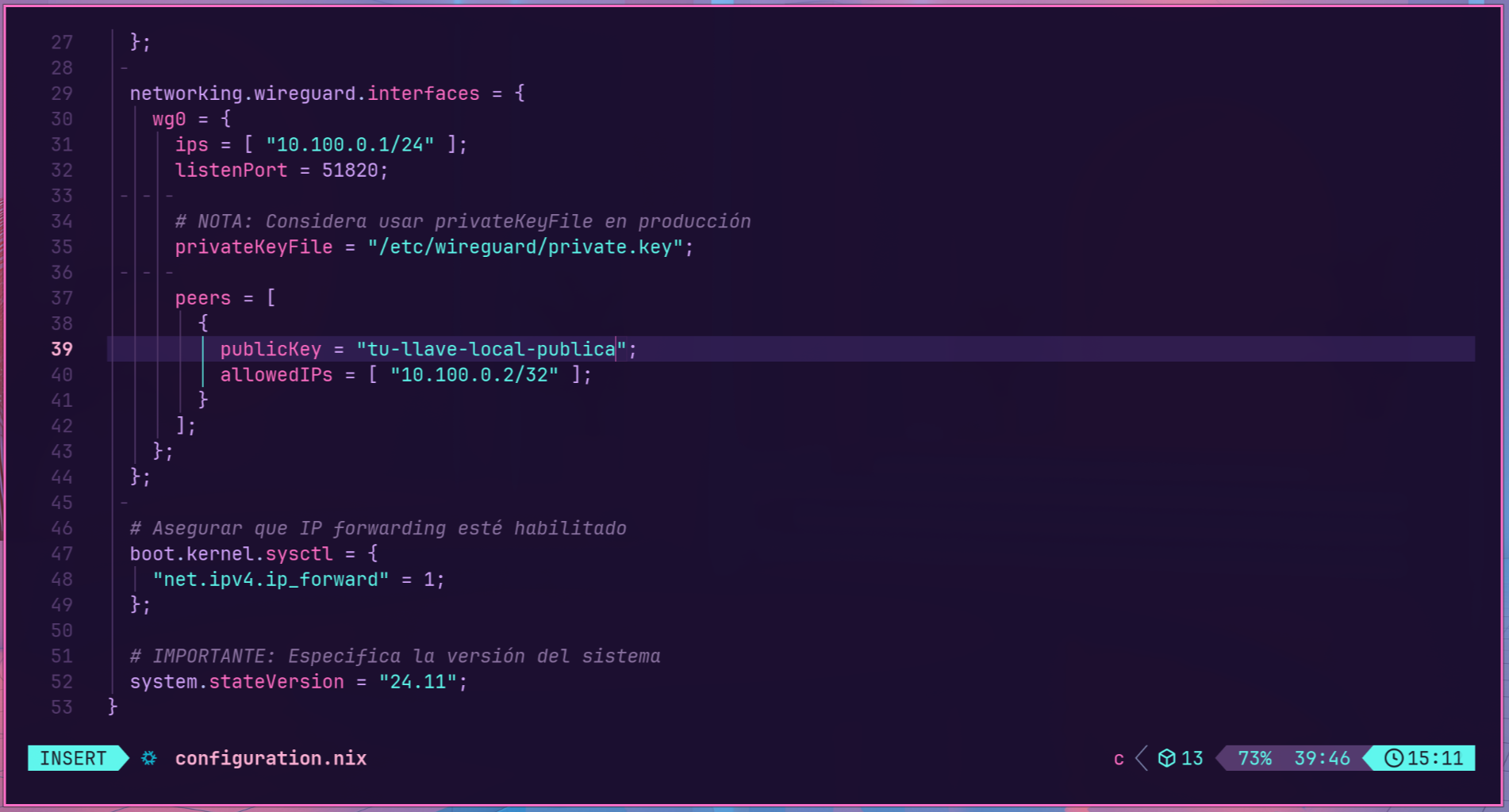Click the allowedIPs entry 10.100.0.2/32
1509x812 pixels.
point(474,374)
